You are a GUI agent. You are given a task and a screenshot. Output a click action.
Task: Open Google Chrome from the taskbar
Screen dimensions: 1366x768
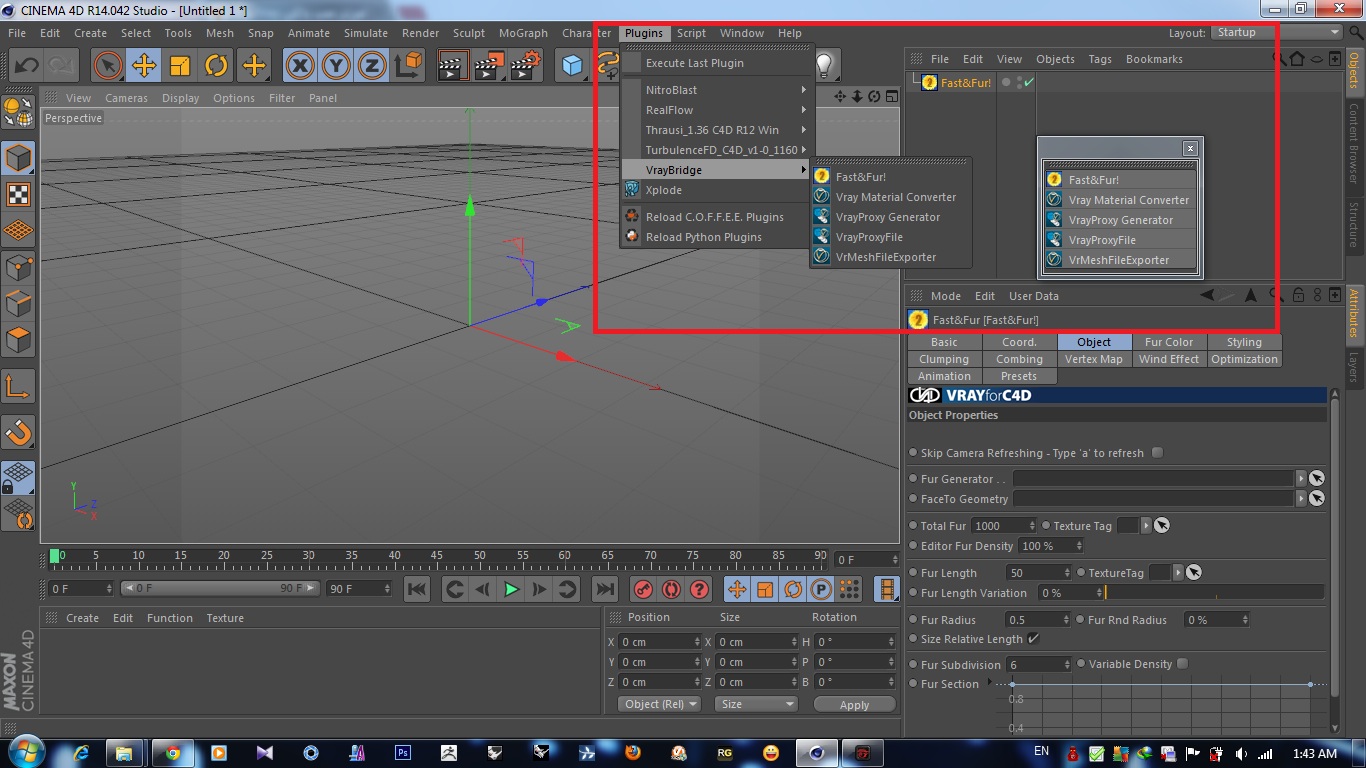[172, 753]
